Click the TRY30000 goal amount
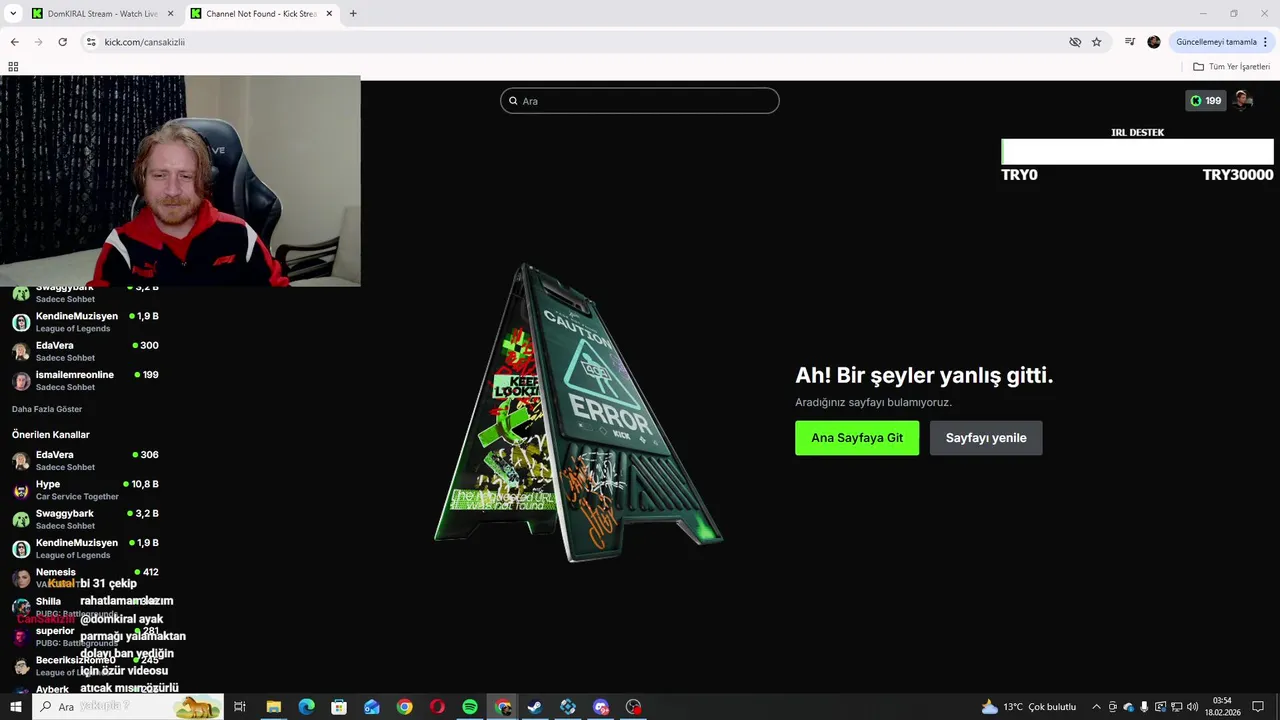 tap(1238, 175)
